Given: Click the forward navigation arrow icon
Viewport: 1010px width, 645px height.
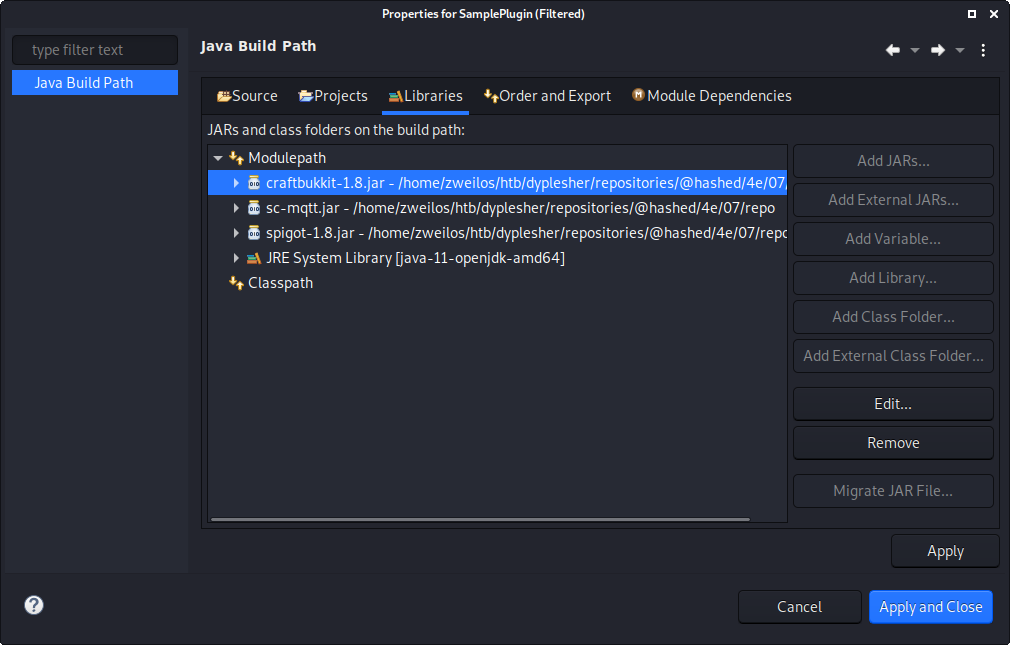Looking at the screenshot, I should click(938, 50).
